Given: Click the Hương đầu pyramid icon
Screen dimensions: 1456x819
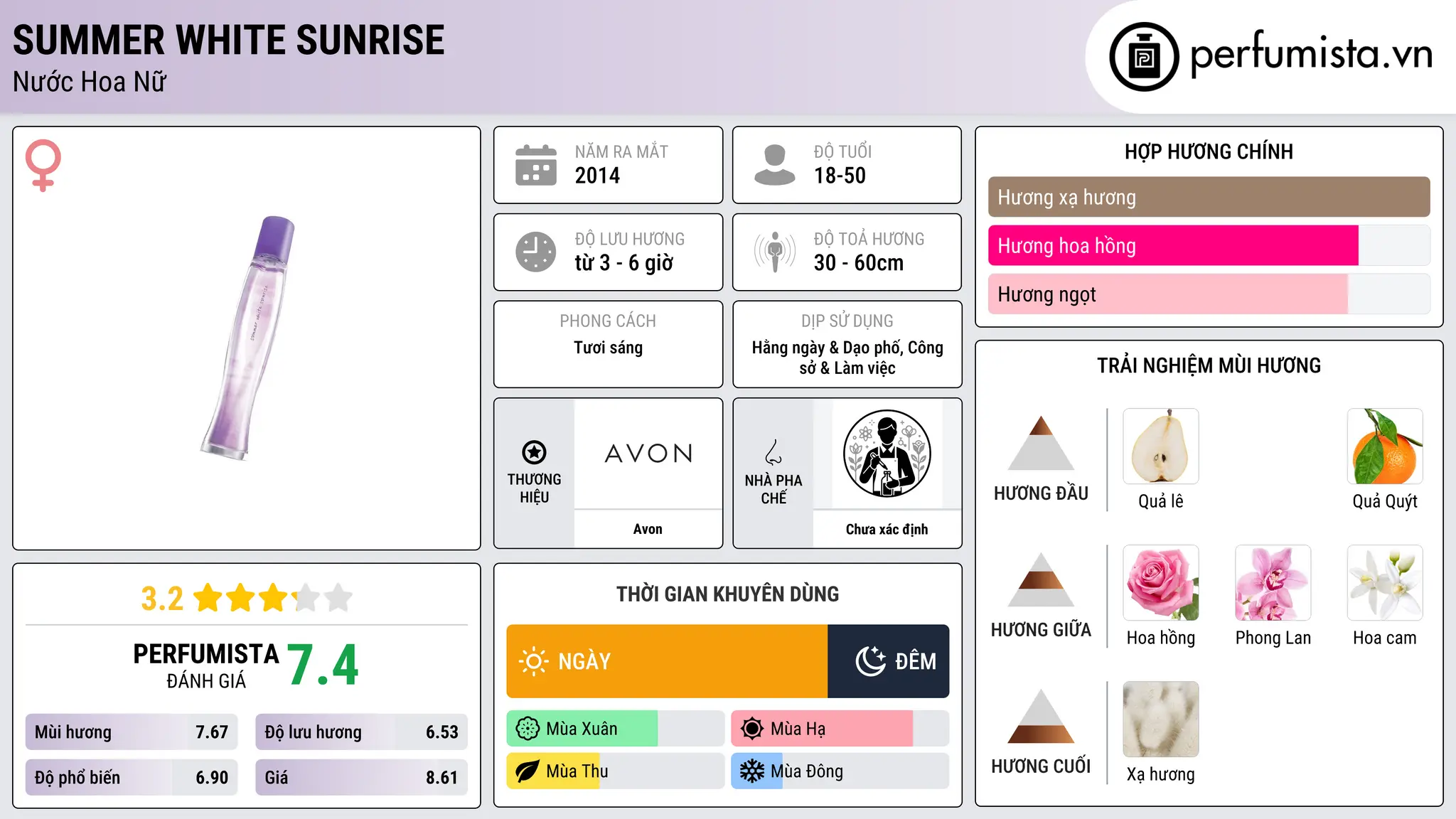Looking at the screenshot, I should click(x=1041, y=443).
